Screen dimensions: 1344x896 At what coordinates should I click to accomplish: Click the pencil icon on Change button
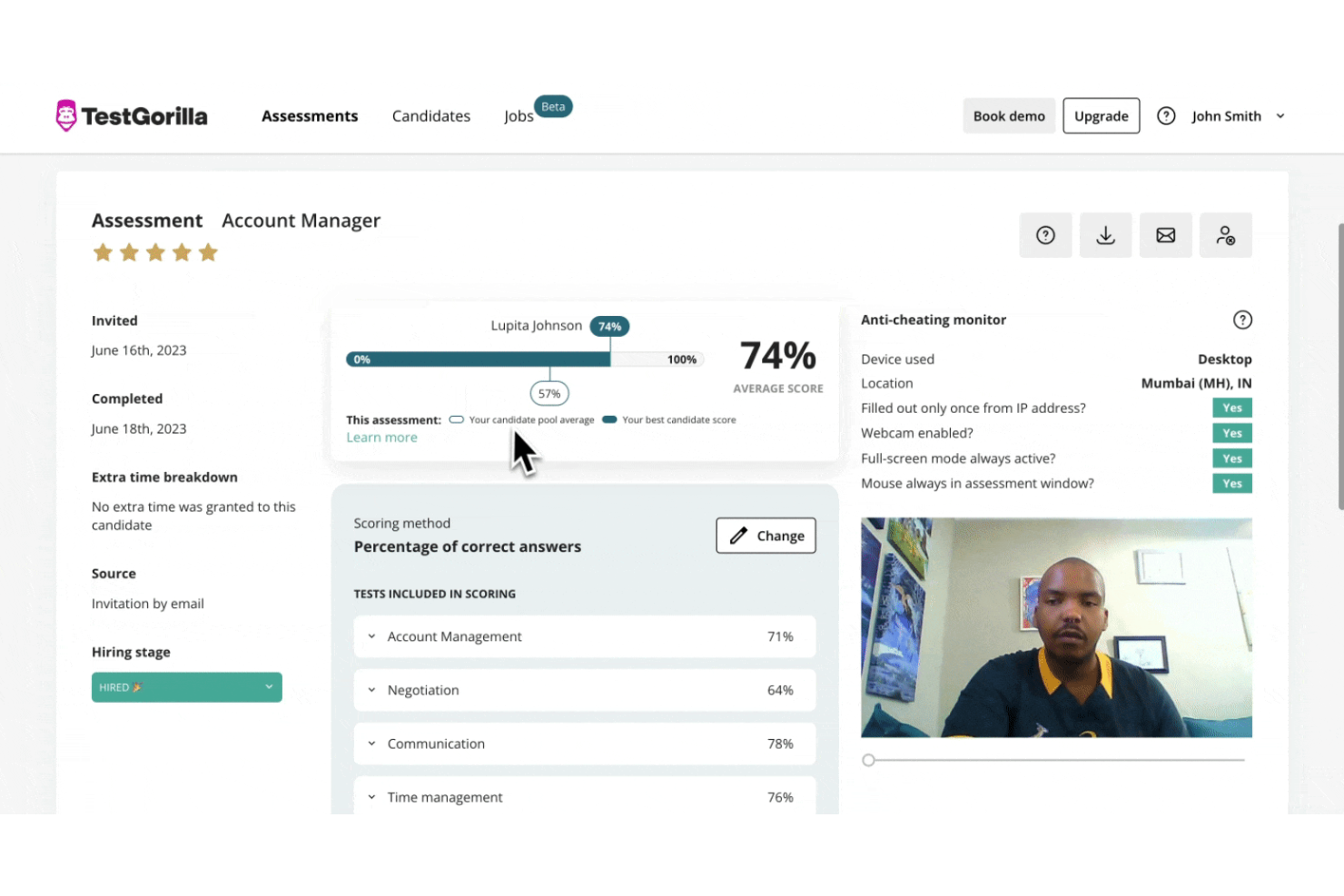click(738, 536)
